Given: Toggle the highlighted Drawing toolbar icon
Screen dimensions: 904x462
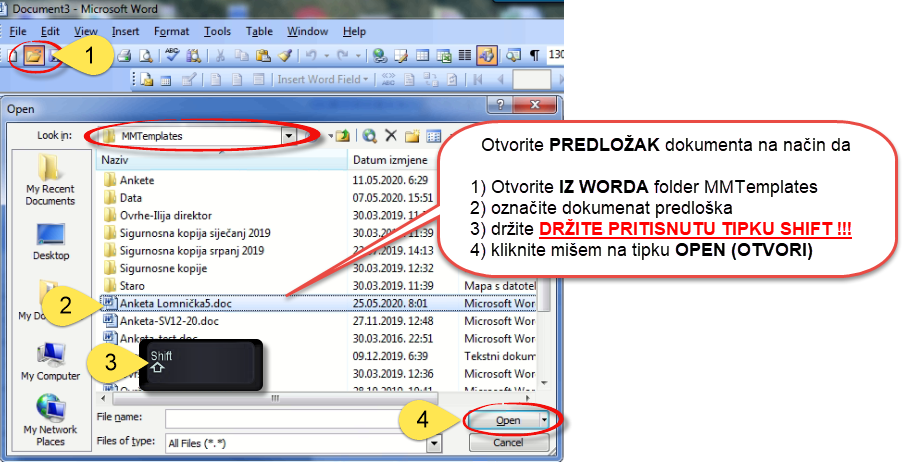Looking at the screenshot, I should 487,55.
